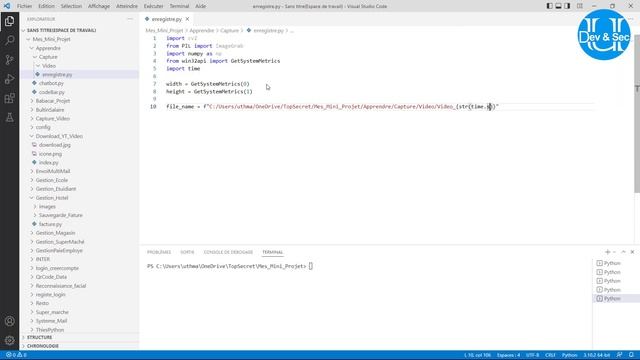This screenshot has height=360, width=640.
Task: Open the Terminal menu
Action: click(179, 6)
